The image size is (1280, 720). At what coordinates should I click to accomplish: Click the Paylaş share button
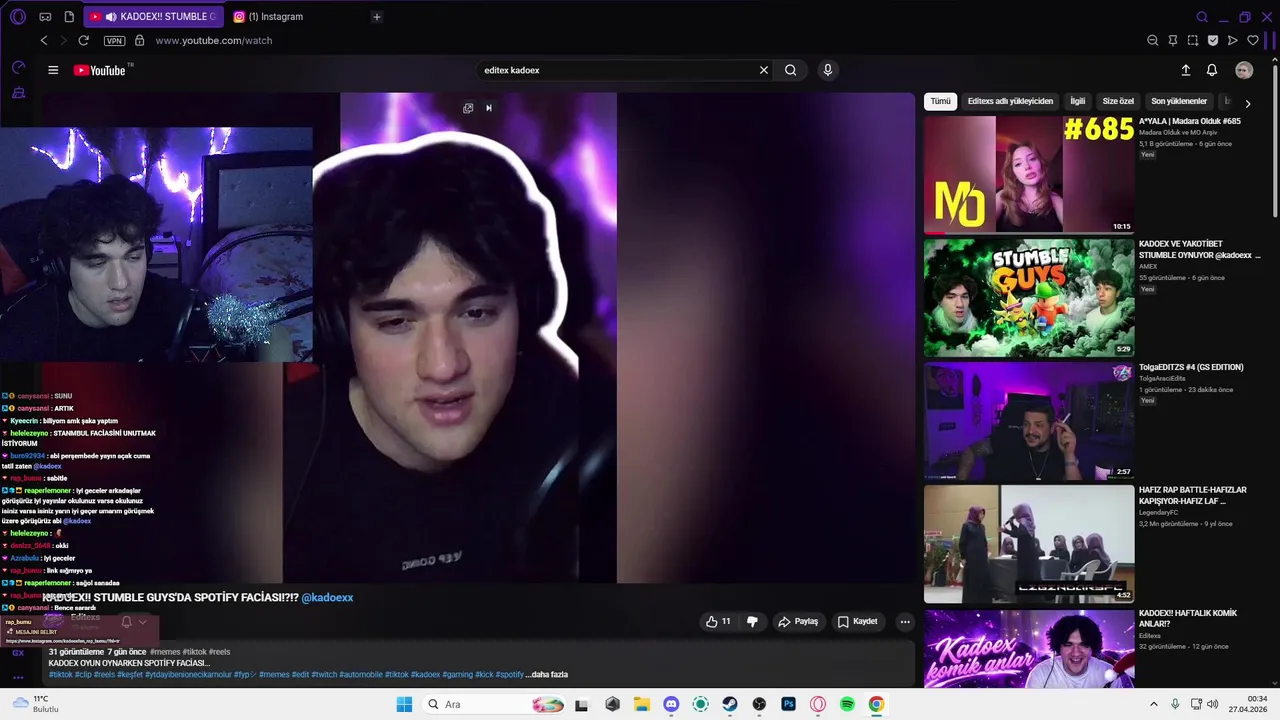[798, 621]
